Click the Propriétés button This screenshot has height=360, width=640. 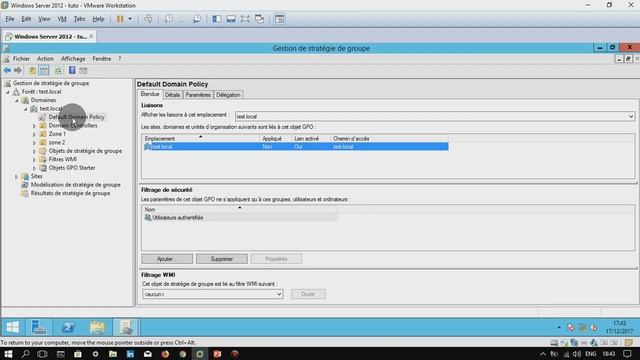point(276,259)
